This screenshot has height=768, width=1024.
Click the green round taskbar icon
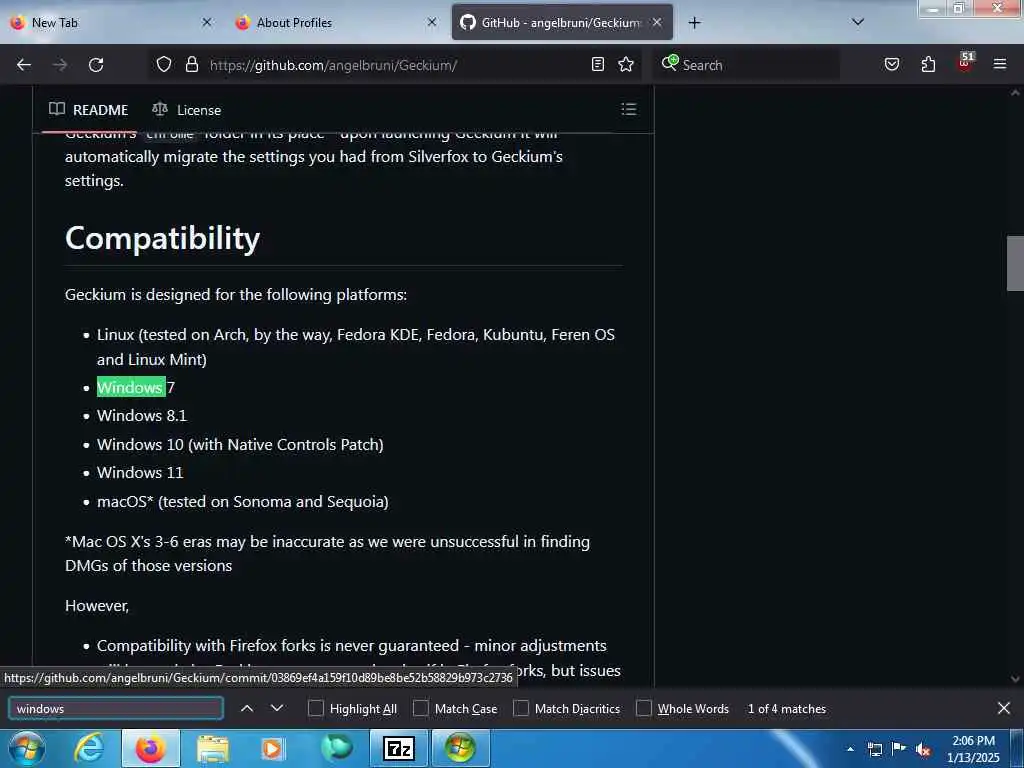pos(337,748)
